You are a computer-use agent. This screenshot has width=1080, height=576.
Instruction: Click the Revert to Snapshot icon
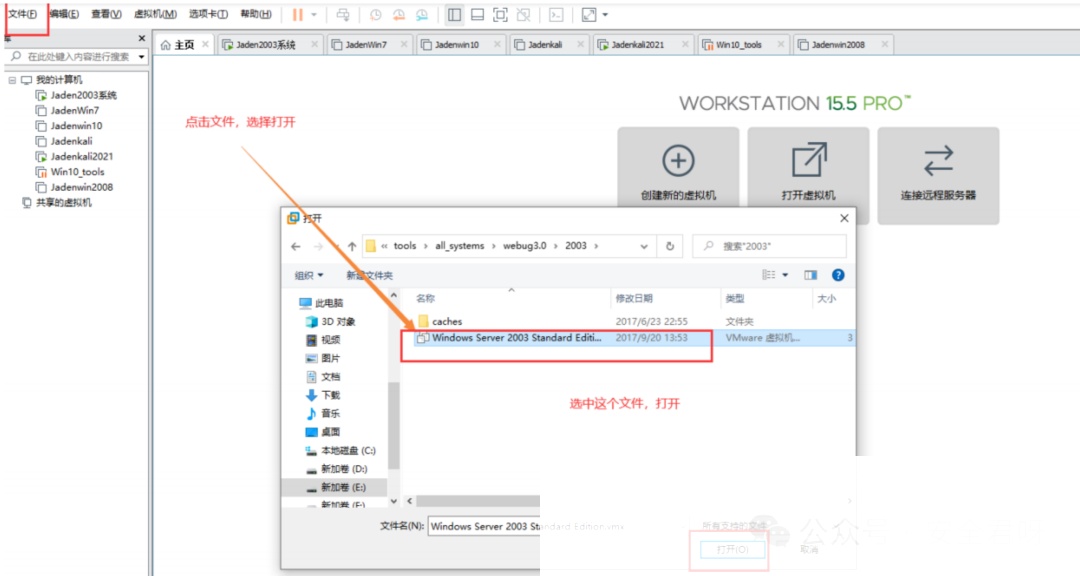coord(399,14)
